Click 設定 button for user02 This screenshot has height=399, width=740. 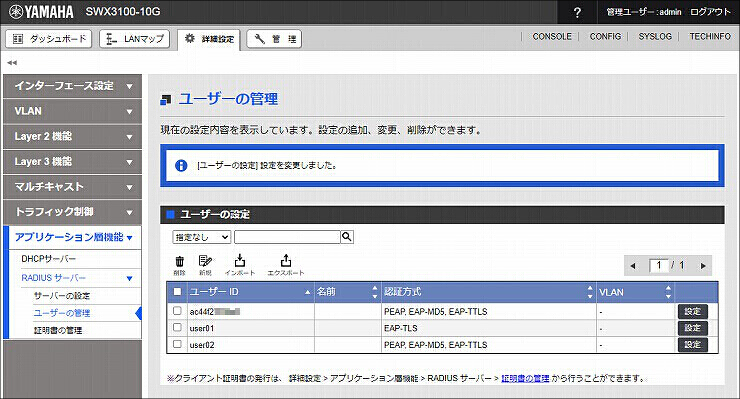692,345
